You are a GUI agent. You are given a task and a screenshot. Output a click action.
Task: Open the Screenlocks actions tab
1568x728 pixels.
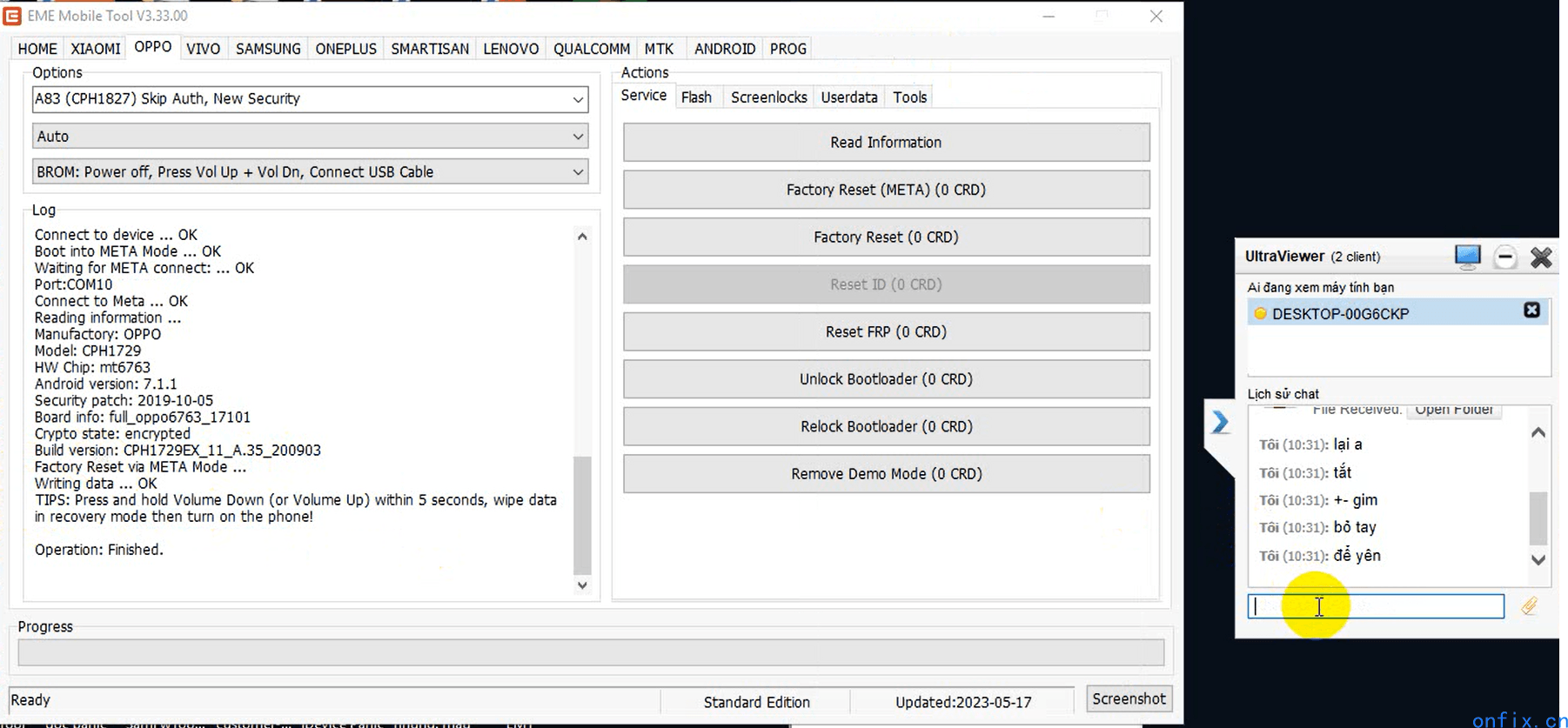pos(769,97)
